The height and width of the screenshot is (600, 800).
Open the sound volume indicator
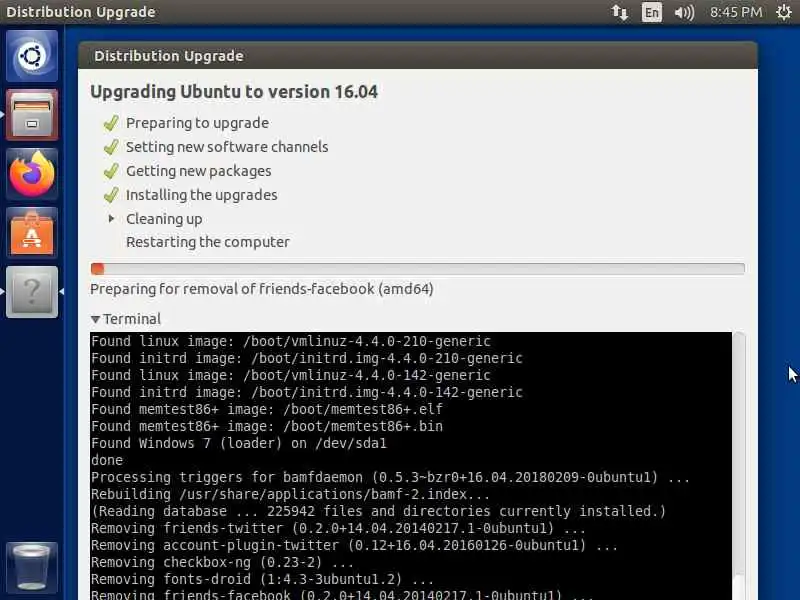coord(684,12)
